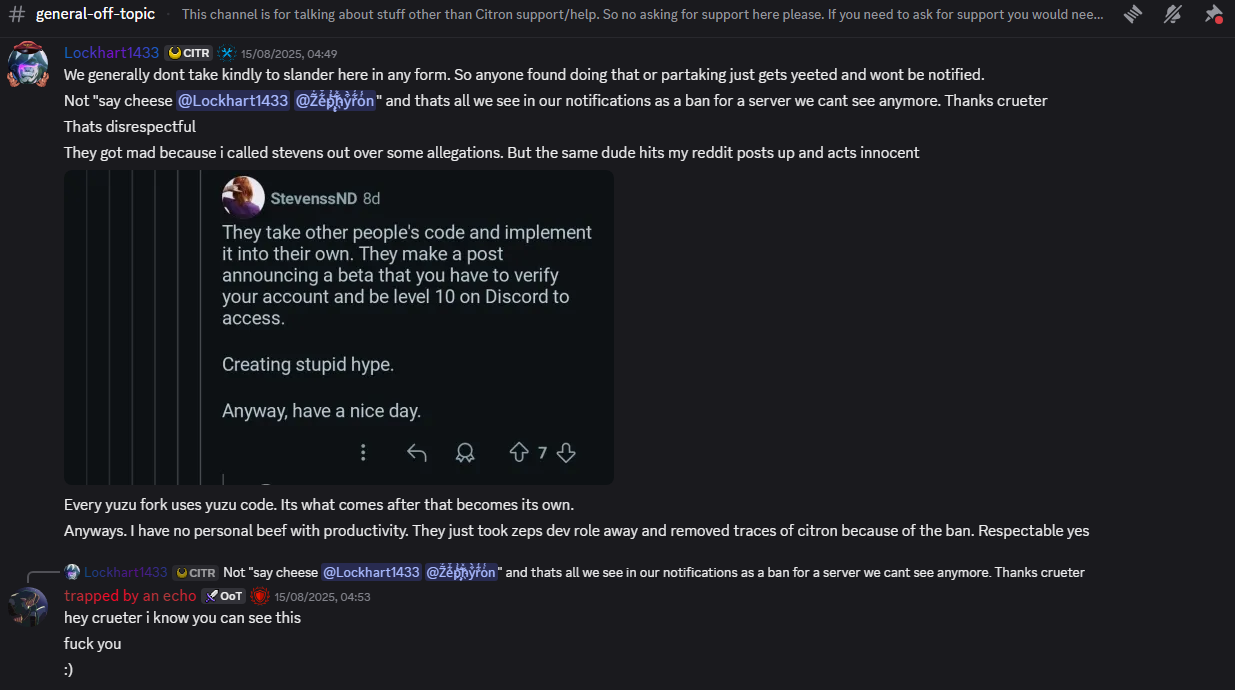Screen dimensions: 1235x690
Task: Click the reply arrow in the Reddit image
Action: [x=417, y=453]
